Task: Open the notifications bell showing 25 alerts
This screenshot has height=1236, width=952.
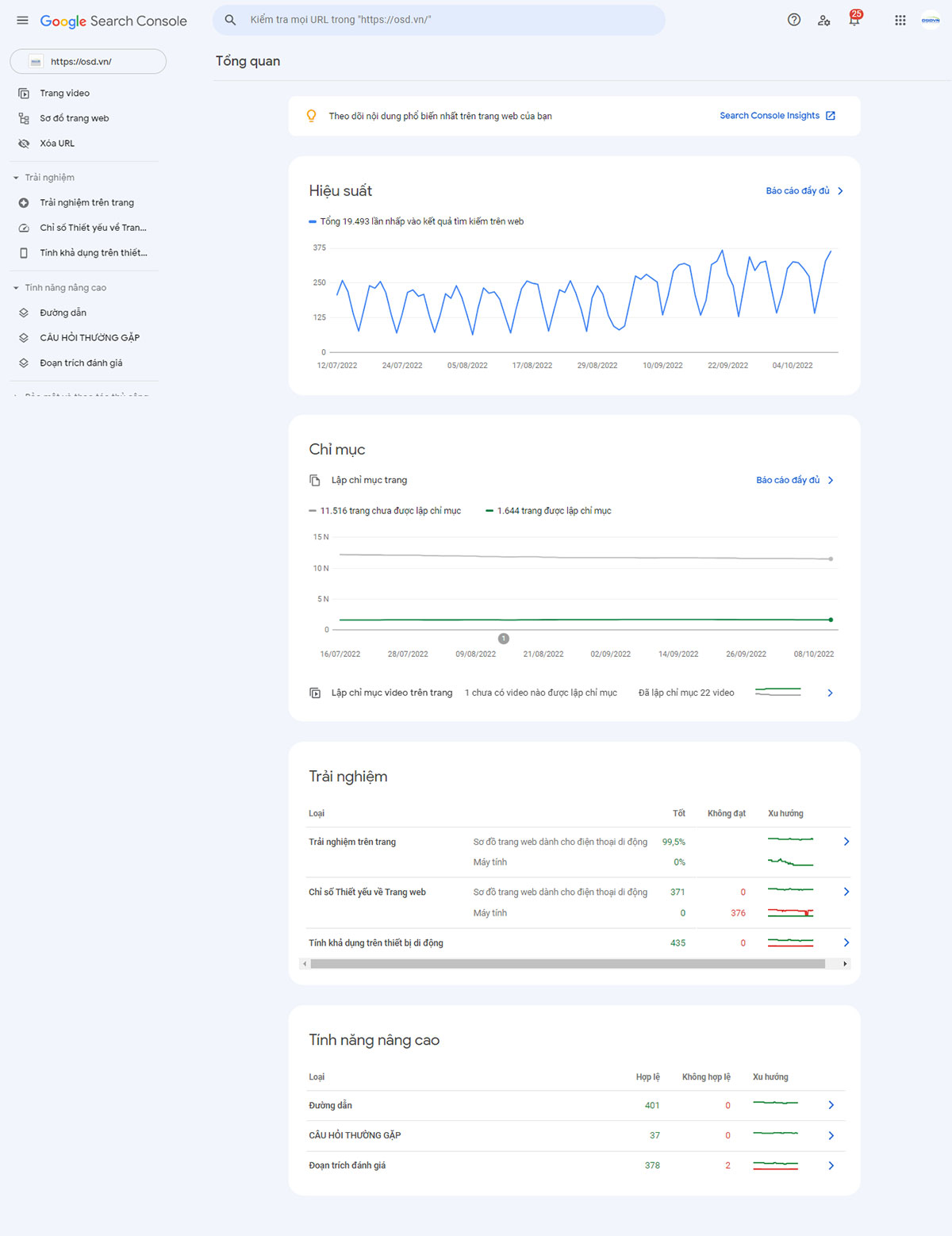Action: (x=854, y=21)
